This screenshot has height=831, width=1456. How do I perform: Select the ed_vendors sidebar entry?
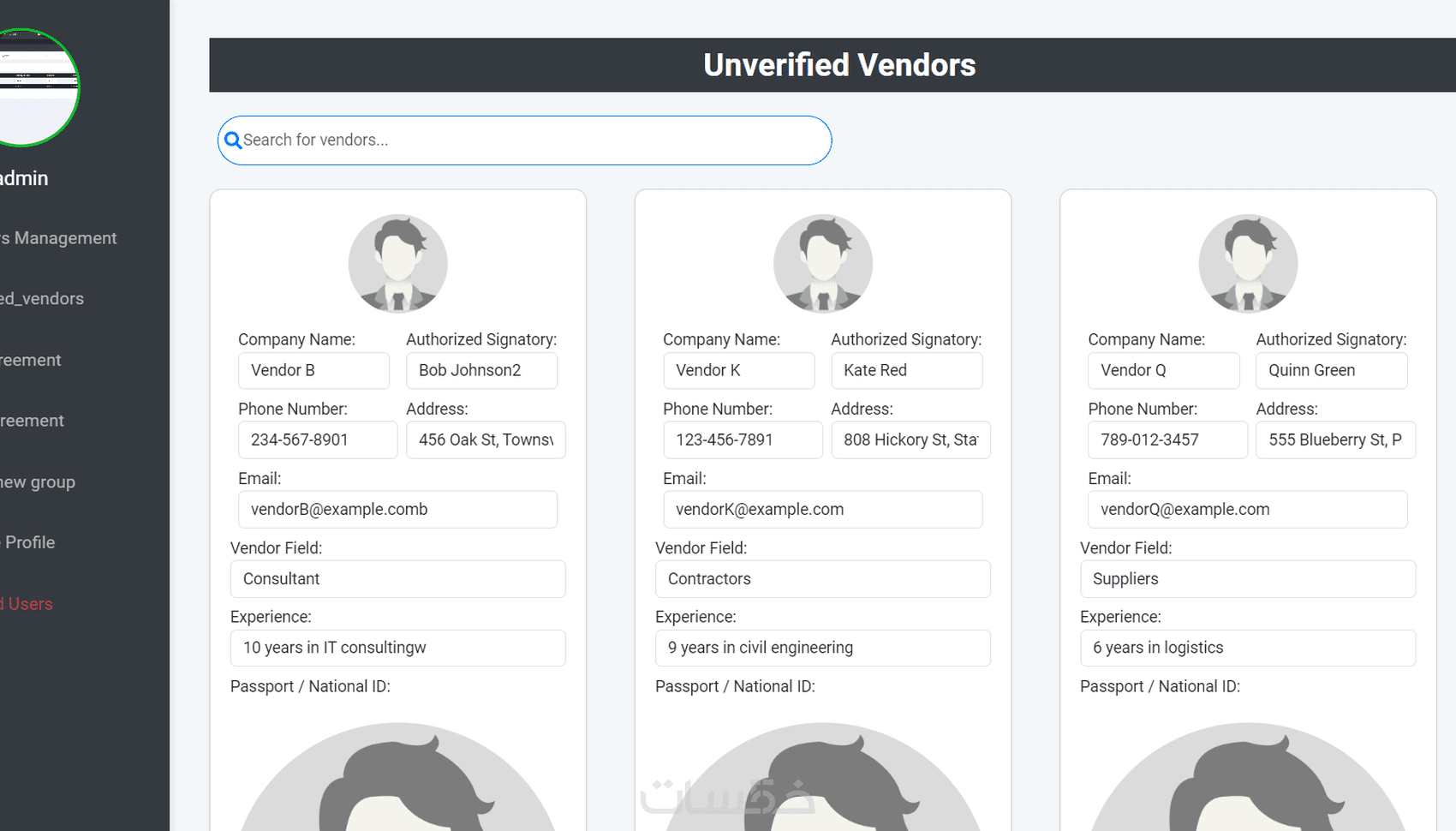pyautogui.click(x=42, y=298)
